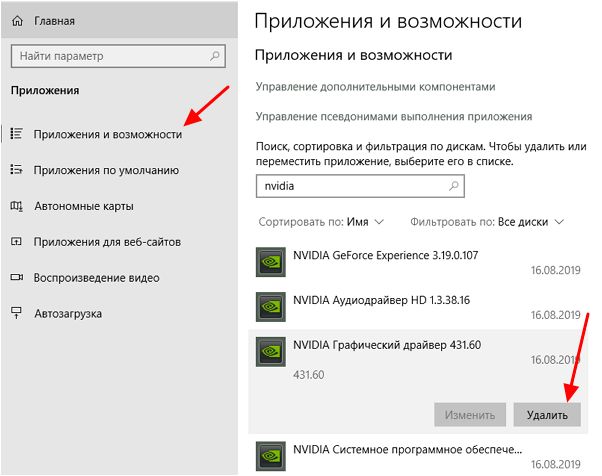
Task: Click date 16.08.2019 of Системное программное обеспечение
Action: 556,464
